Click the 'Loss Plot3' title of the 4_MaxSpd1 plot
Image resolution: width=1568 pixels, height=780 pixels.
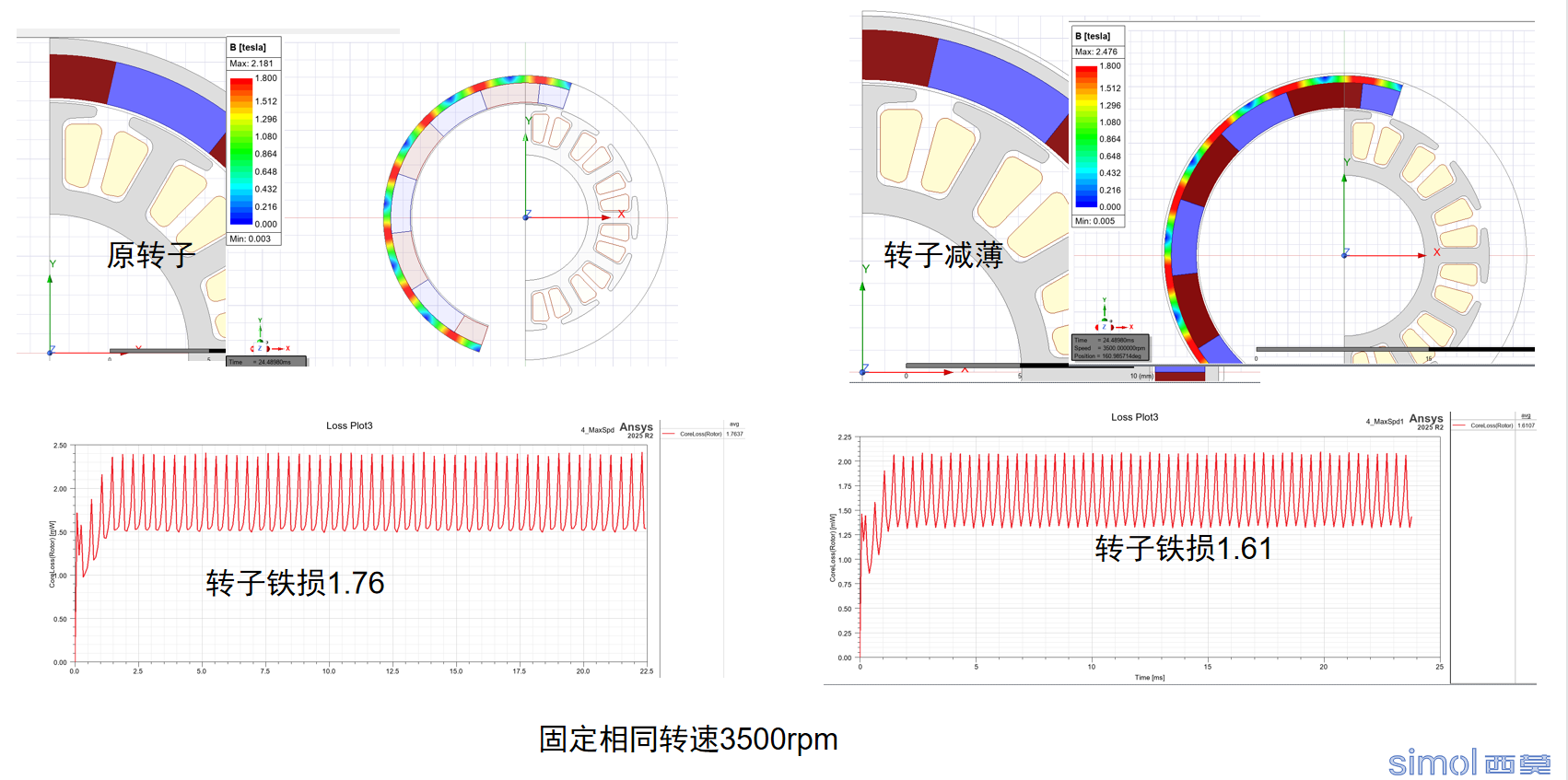1134,417
